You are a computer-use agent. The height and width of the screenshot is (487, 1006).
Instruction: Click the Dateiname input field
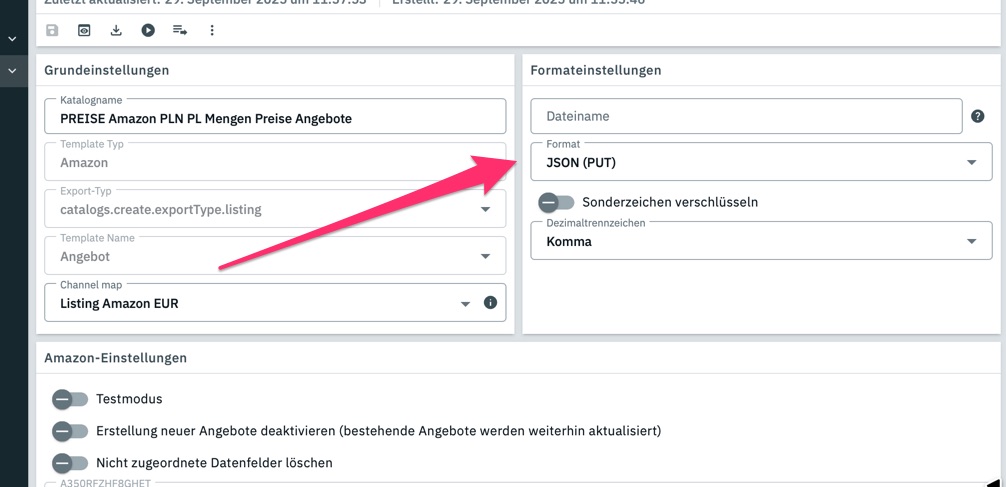[745, 117]
